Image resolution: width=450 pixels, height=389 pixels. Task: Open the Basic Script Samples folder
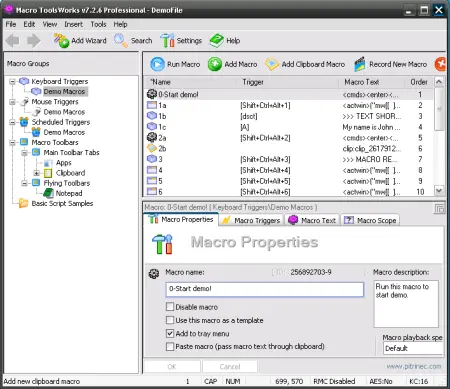pyautogui.click(x=23, y=203)
